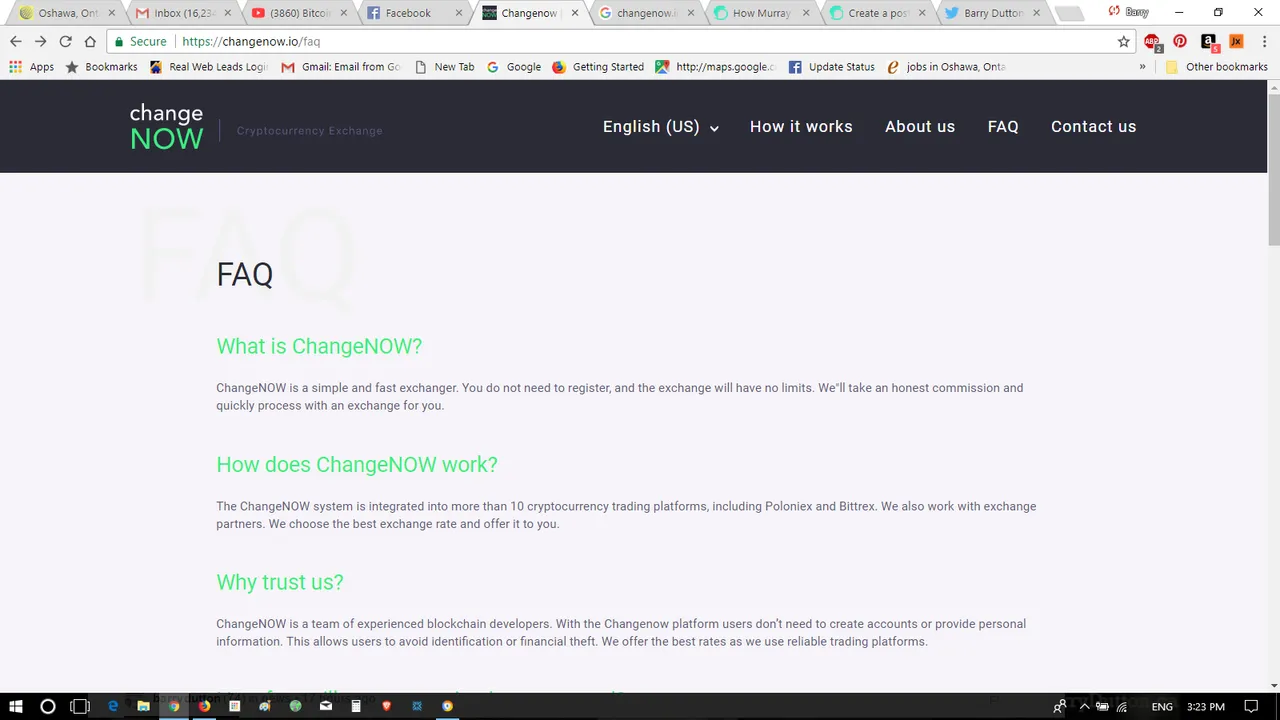Launch Microsoft Edge from the taskbar
This screenshot has height=720, width=1280.
point(113,706)
